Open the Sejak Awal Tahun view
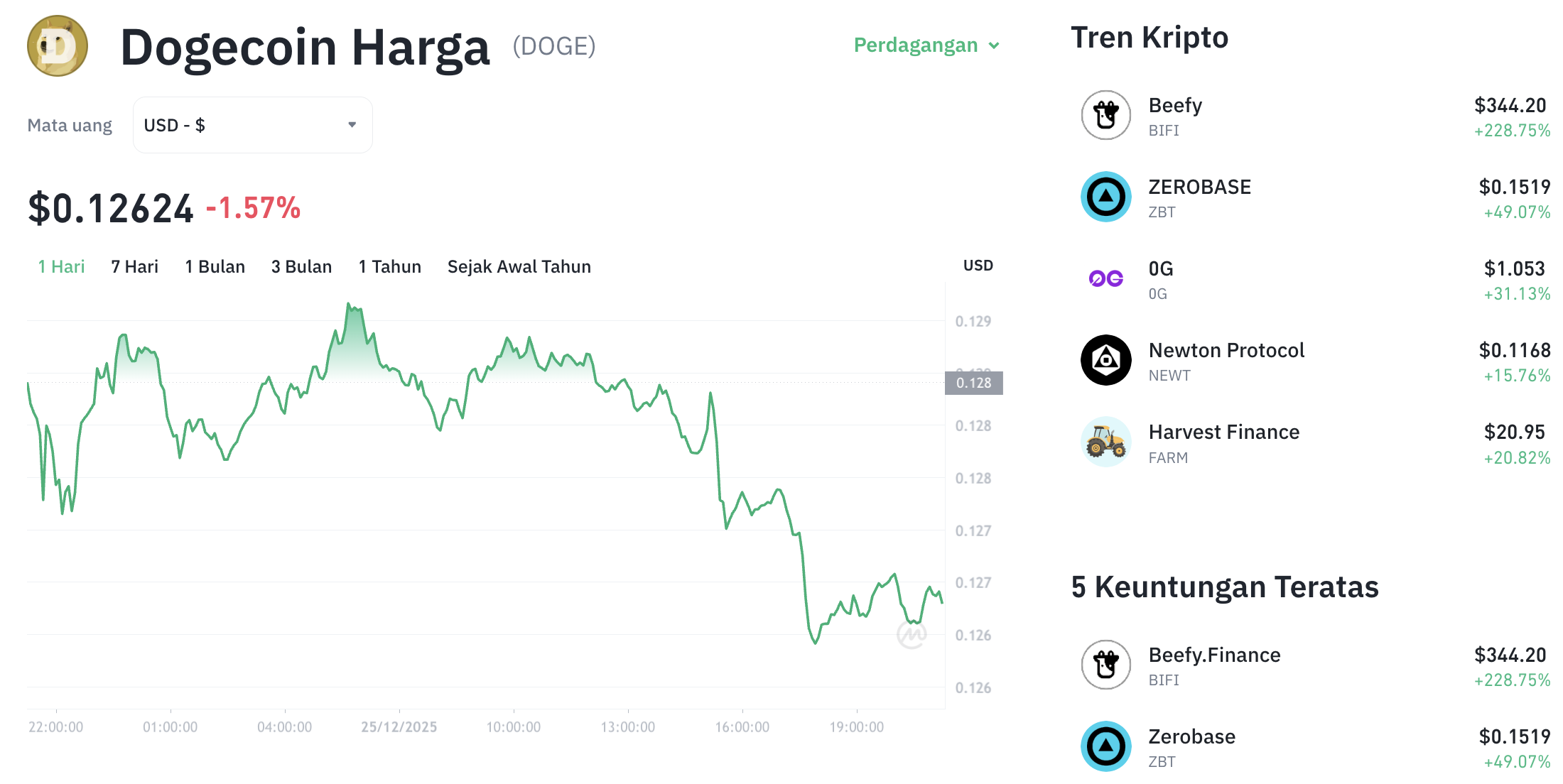Viewport: 1563px width, 784px height. (519, 266)
